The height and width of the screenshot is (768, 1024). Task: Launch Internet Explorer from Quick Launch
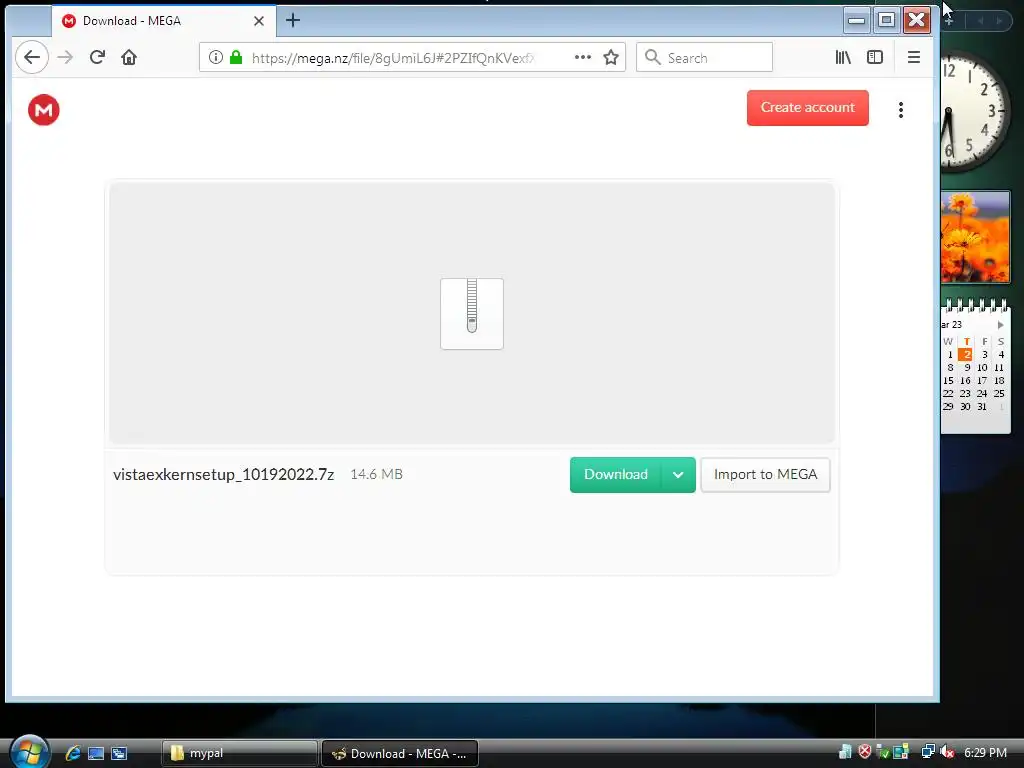pos(72,753)
